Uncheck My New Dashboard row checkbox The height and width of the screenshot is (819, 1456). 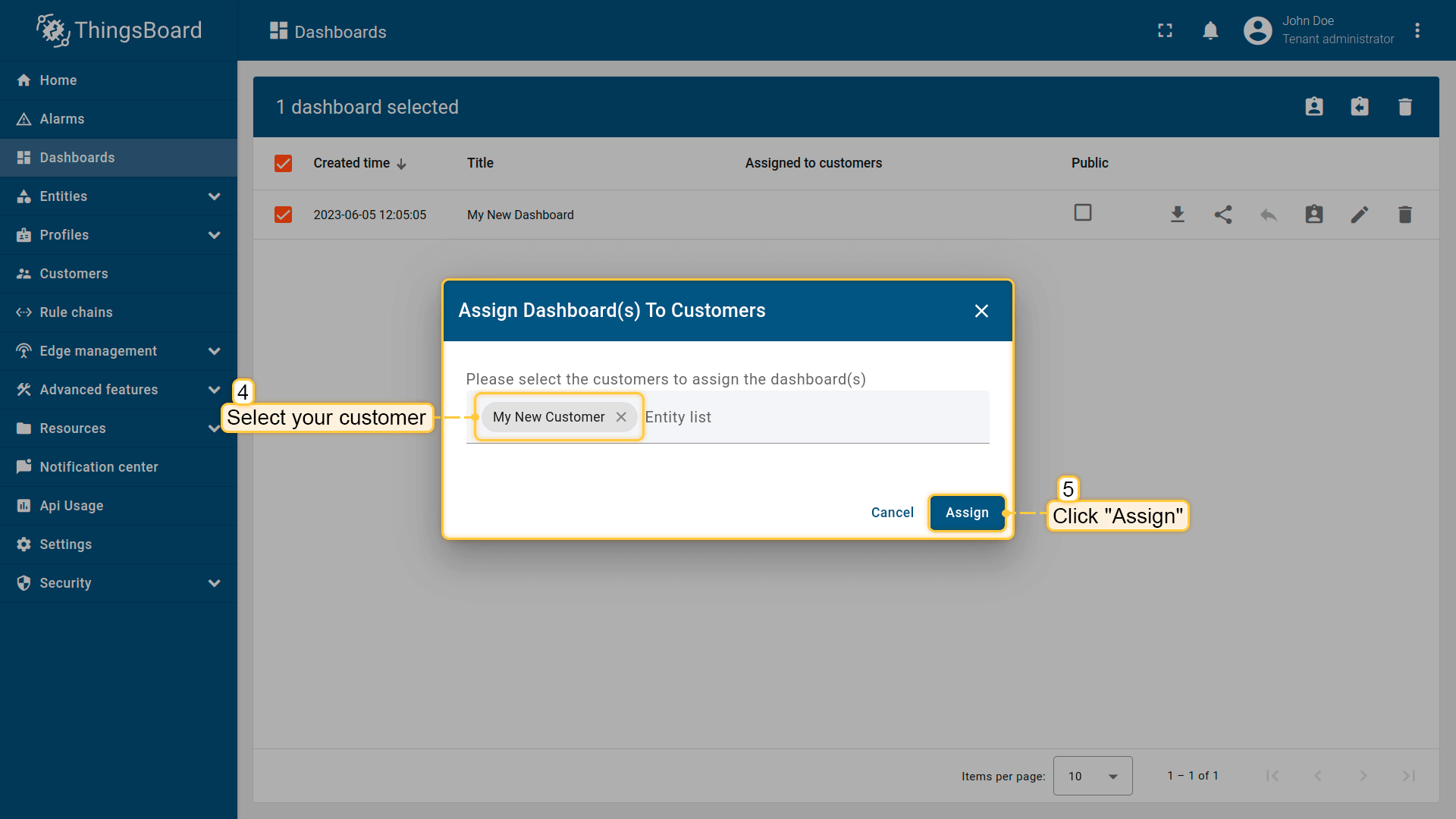pyautogui.click(x=283, y=215)
